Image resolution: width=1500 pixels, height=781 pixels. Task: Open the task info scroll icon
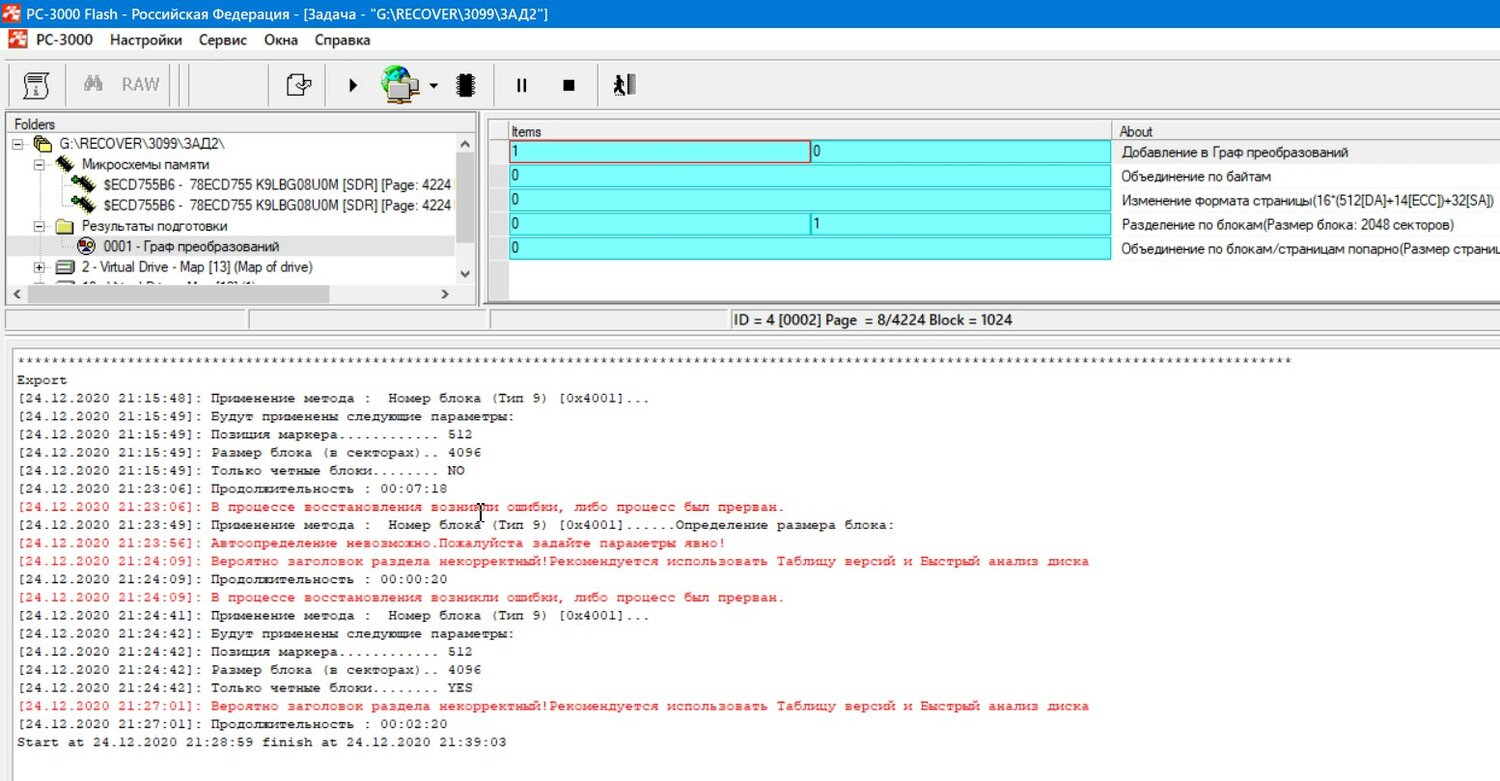[36, 85]
